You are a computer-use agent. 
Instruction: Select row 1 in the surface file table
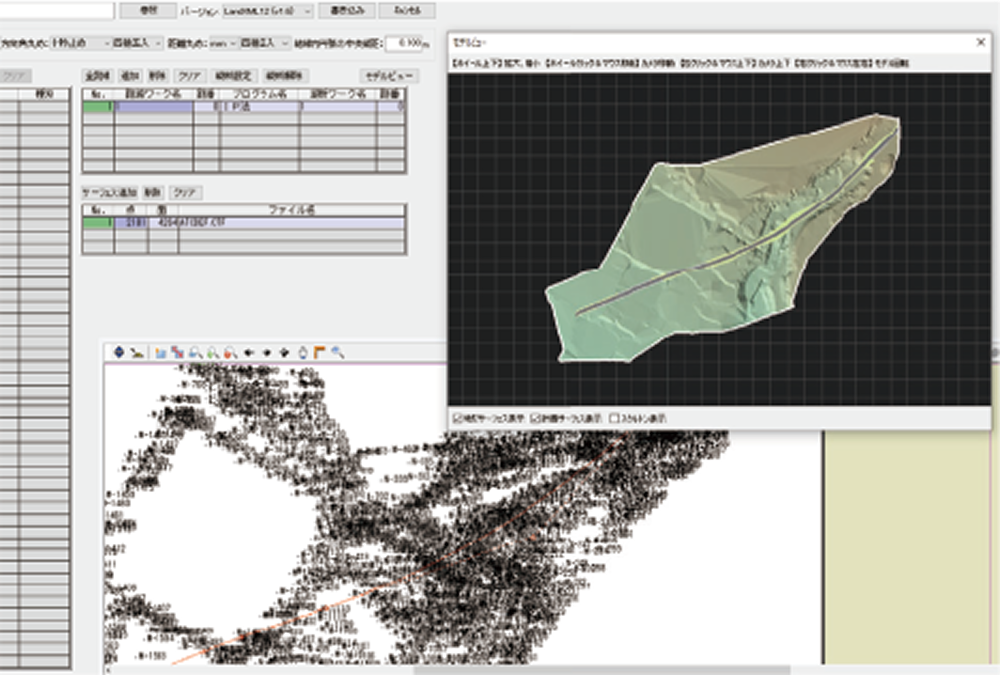tap(244, 223)
